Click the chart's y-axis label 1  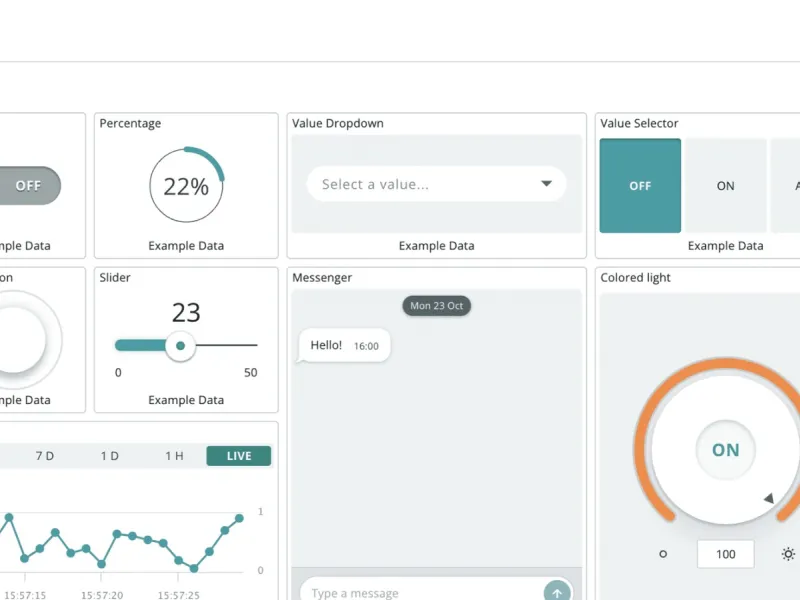(261, 511)
